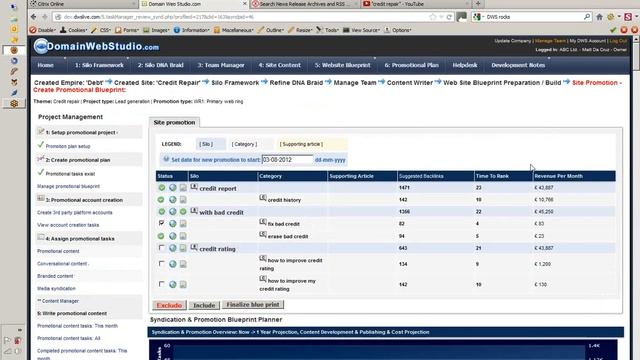The height and width of the screenshot is (360, 640).
Task: Open the 2: Silo DNA Braid menu
Action: click(161, 65)
